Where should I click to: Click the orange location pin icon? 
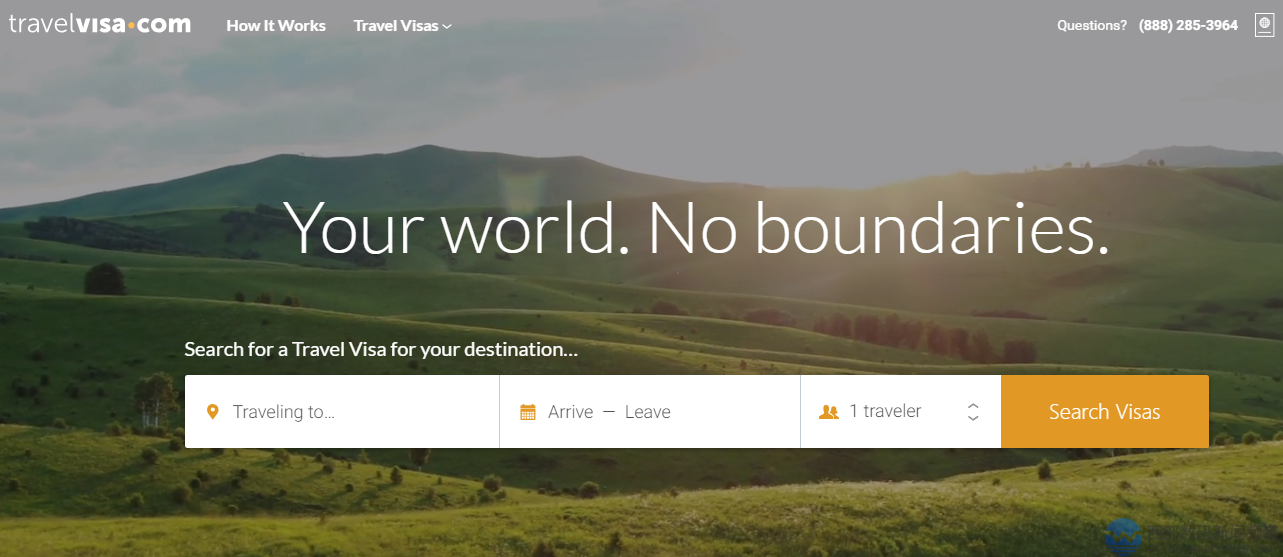click(212, 412)
